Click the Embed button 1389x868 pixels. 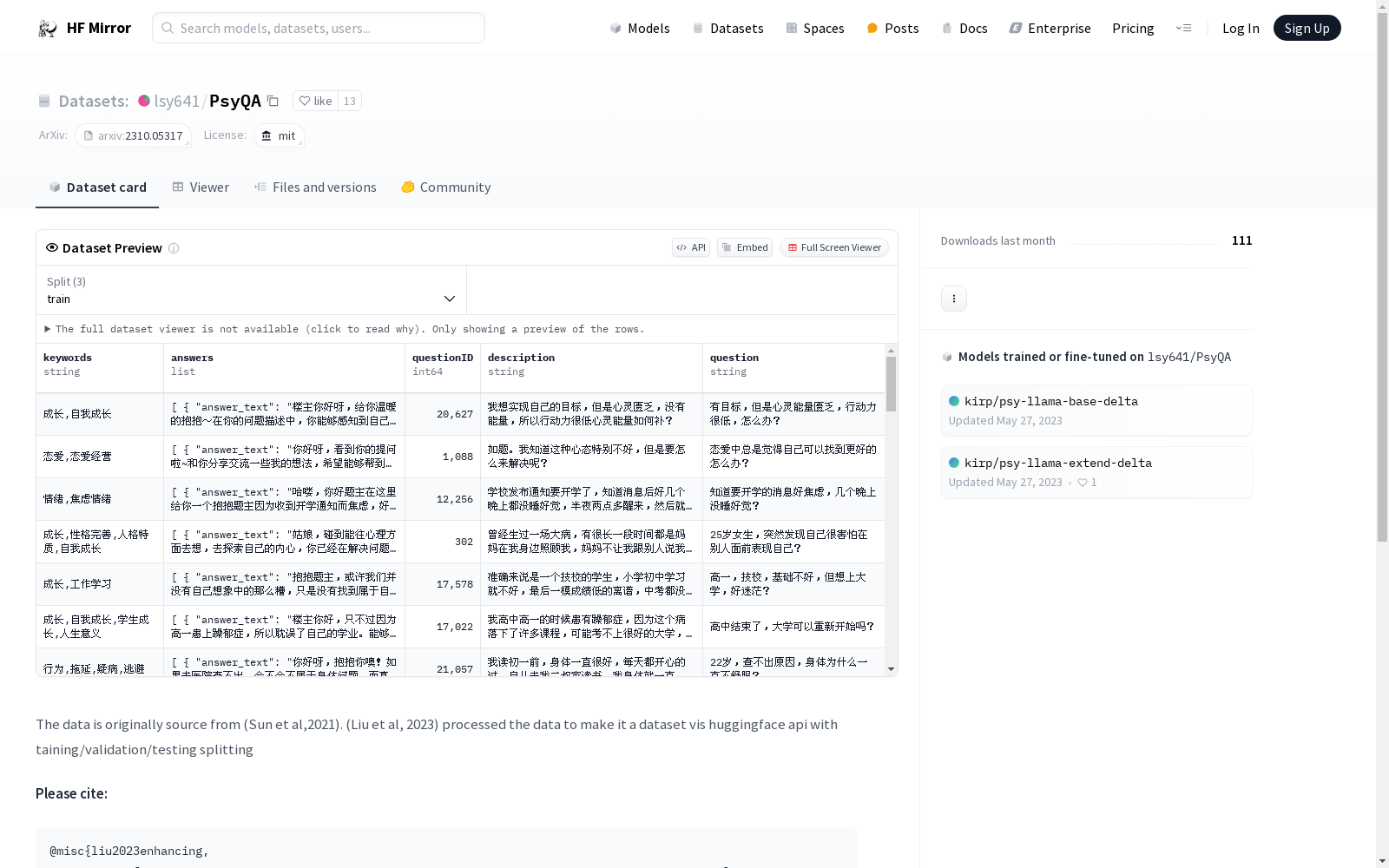pos(745,247)
